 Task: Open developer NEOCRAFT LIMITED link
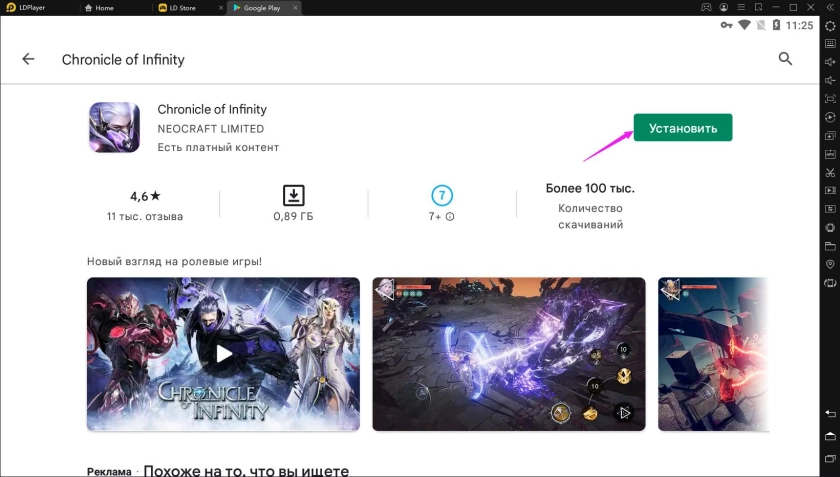(211, 129)
